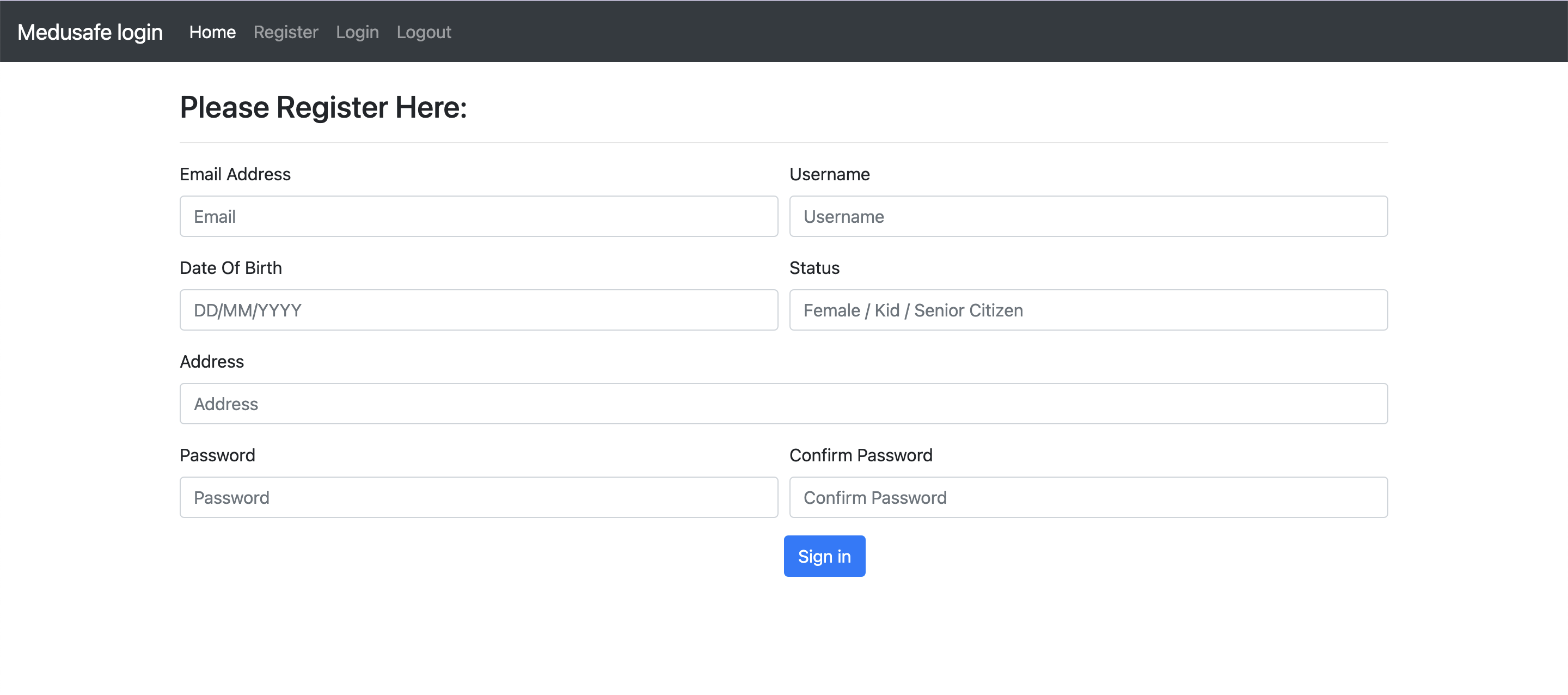Image resolution: width=1568 pixels, height=695 pixels.
Task: Click the Logout nav link
Action: pyautogui.click(x=424, y=32)
